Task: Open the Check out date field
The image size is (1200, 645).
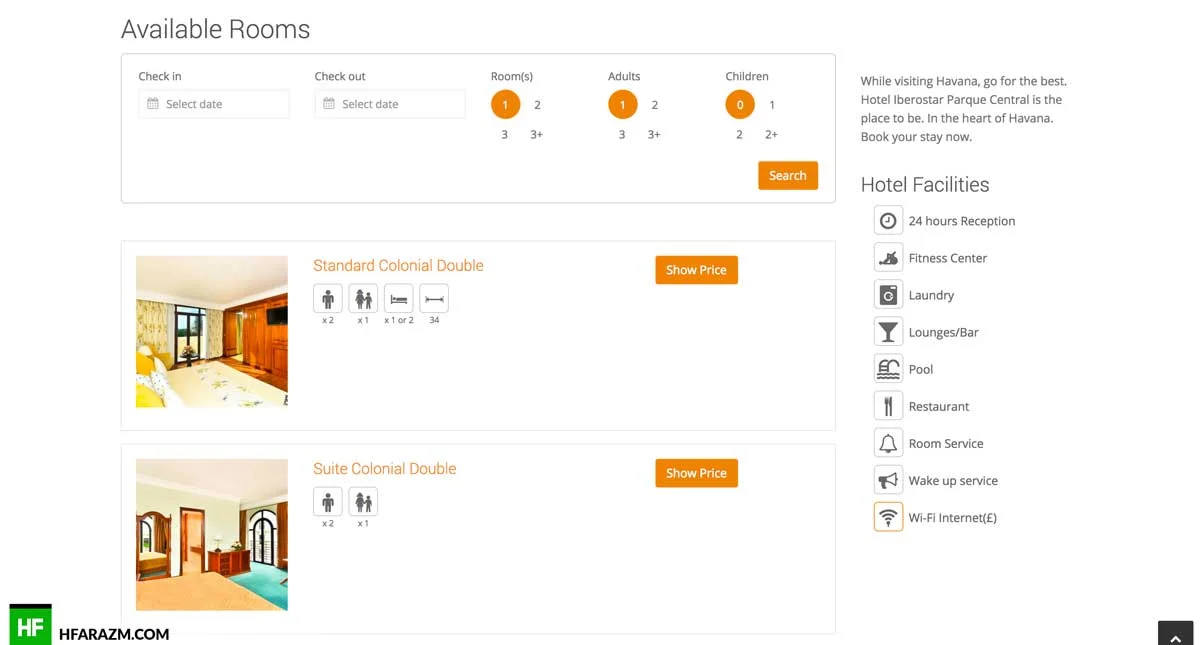Action: click(390, 104)
